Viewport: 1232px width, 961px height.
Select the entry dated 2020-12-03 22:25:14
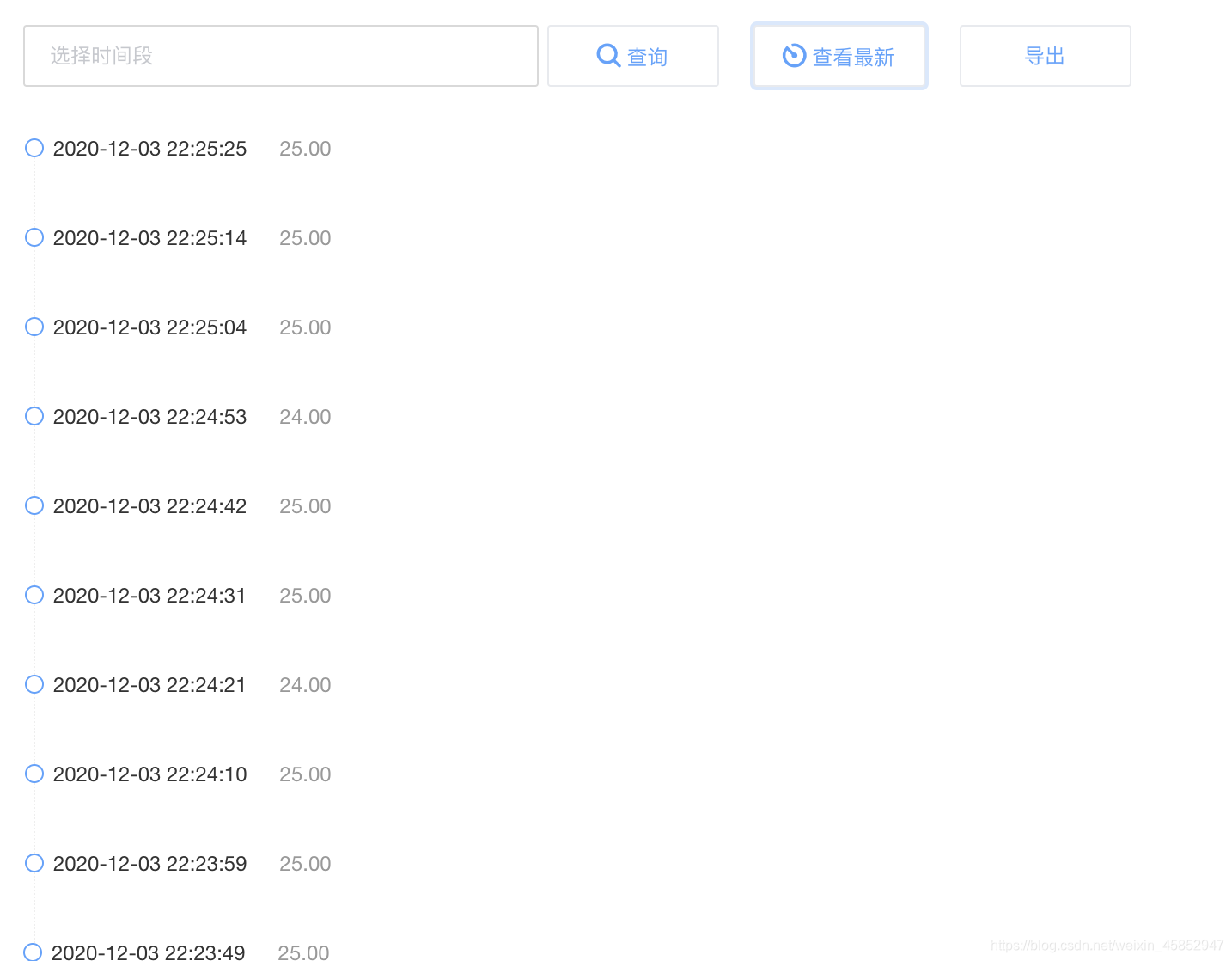click(149, 237)
